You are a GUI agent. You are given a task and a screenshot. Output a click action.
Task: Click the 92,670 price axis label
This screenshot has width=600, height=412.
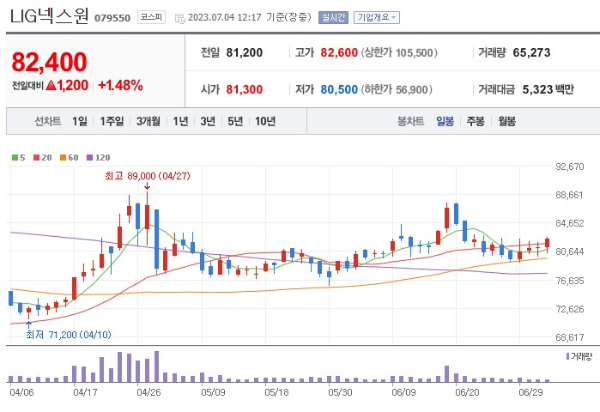coord(570,167)
